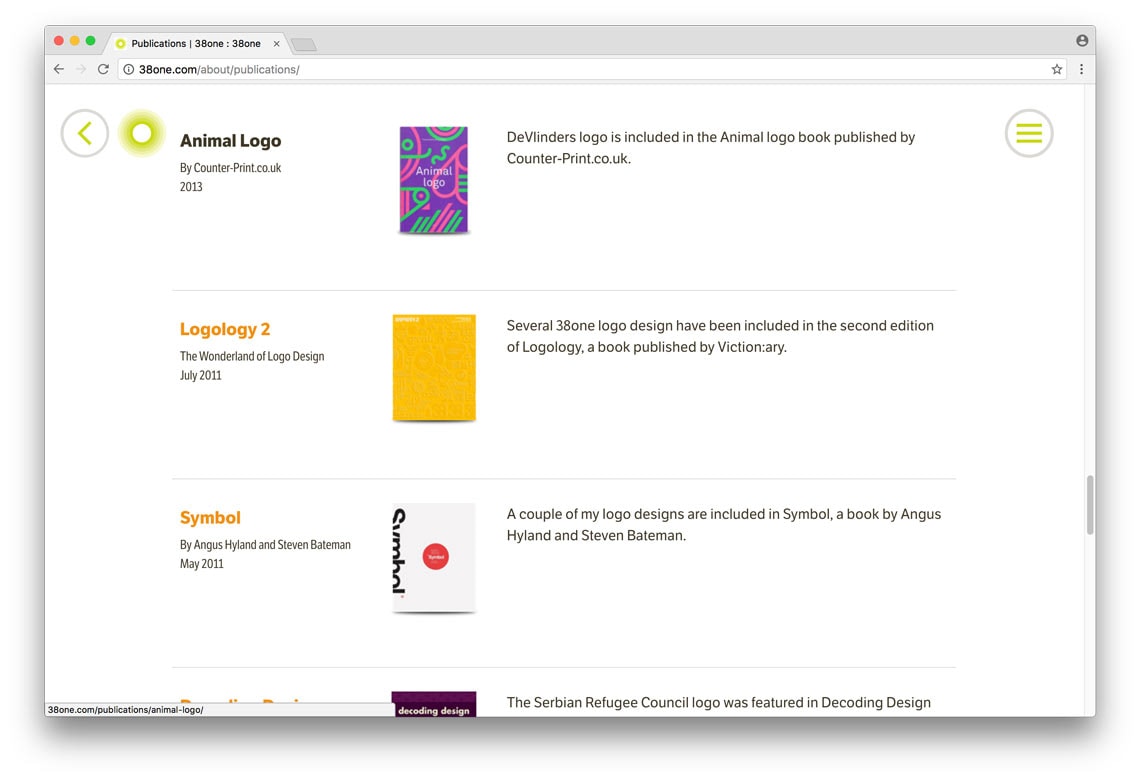This screenshot has width=1140, height=780.
Task: Click 'The Wonderland of Logo Design' subtitle
Action: 252,356
